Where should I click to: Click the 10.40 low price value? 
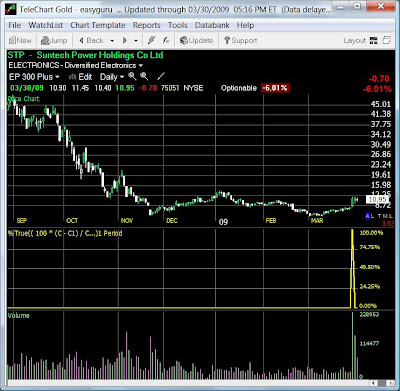pyautogui.click(x=103, y=88)
